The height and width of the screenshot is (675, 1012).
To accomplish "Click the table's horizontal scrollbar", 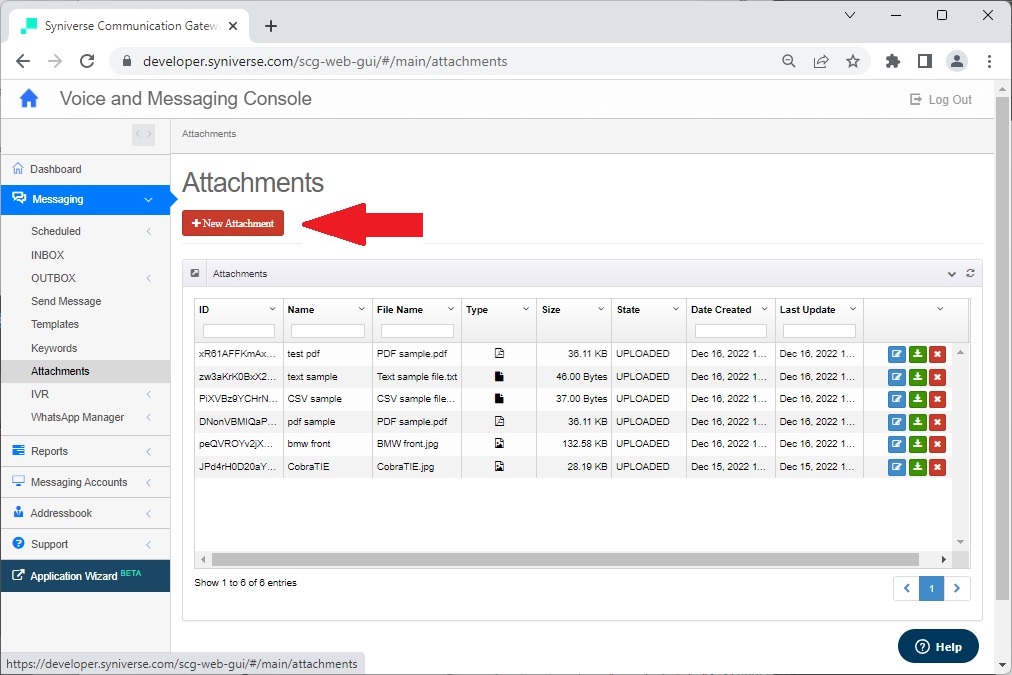I will point(565,559).
